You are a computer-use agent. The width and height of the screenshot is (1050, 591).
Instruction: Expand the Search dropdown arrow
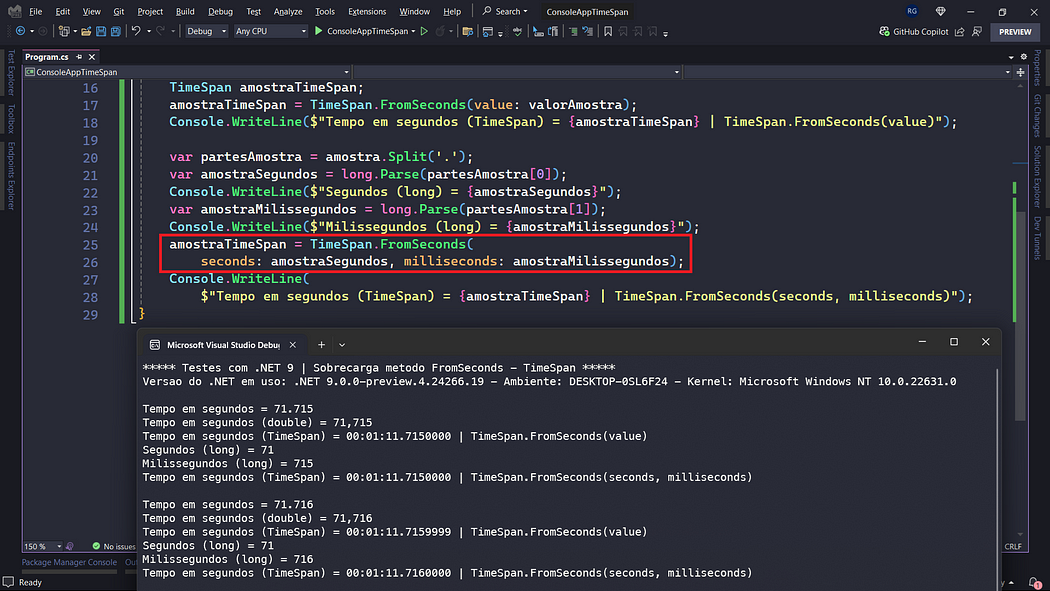[526, 11]
